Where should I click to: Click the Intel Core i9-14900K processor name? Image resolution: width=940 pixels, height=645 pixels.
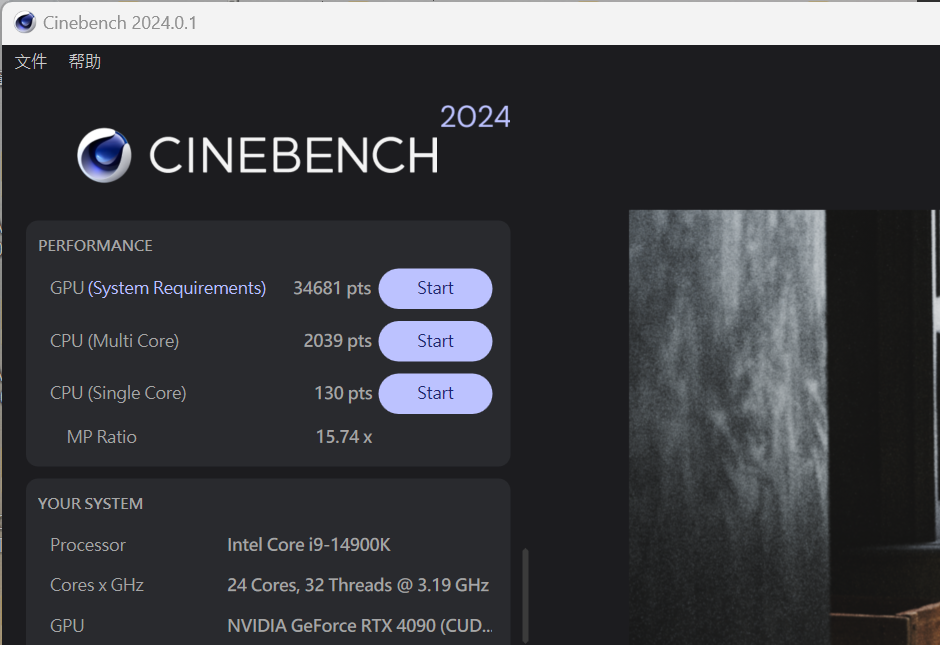point(309,545)
